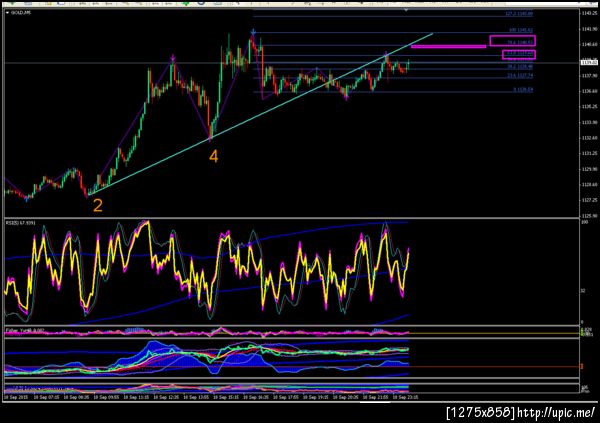
Task: Click the chart shift triangle marker
Action: pyautogui.click(x=406, y=10)
